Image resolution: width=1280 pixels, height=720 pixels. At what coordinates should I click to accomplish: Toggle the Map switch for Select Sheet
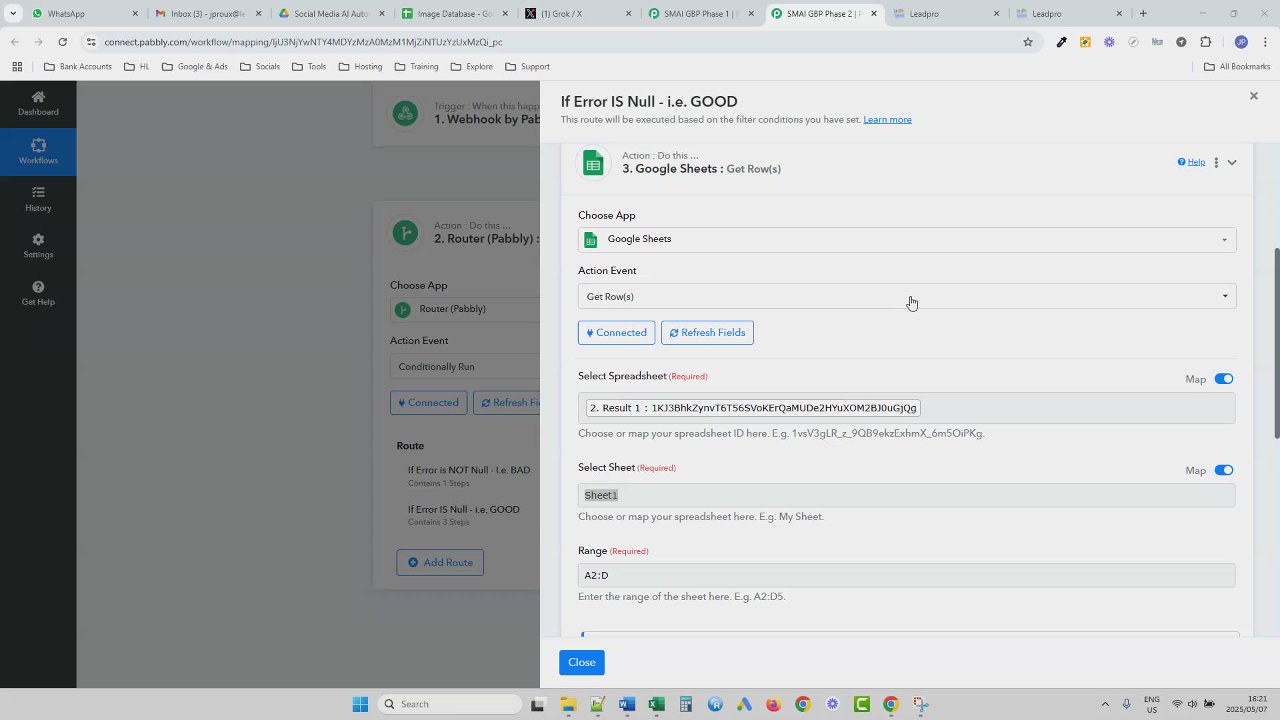click(1224, 470)
